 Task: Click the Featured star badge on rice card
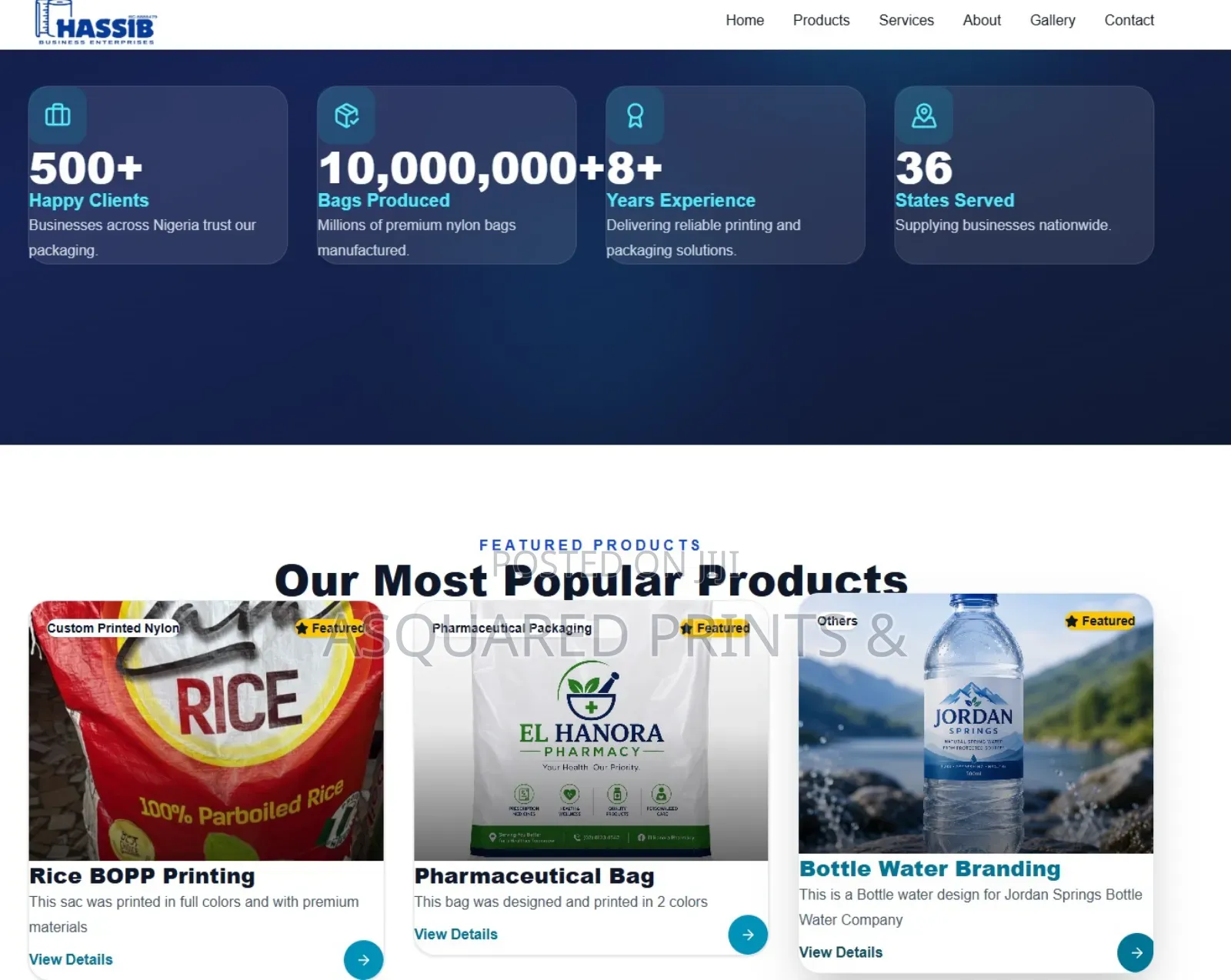(331, 628)
